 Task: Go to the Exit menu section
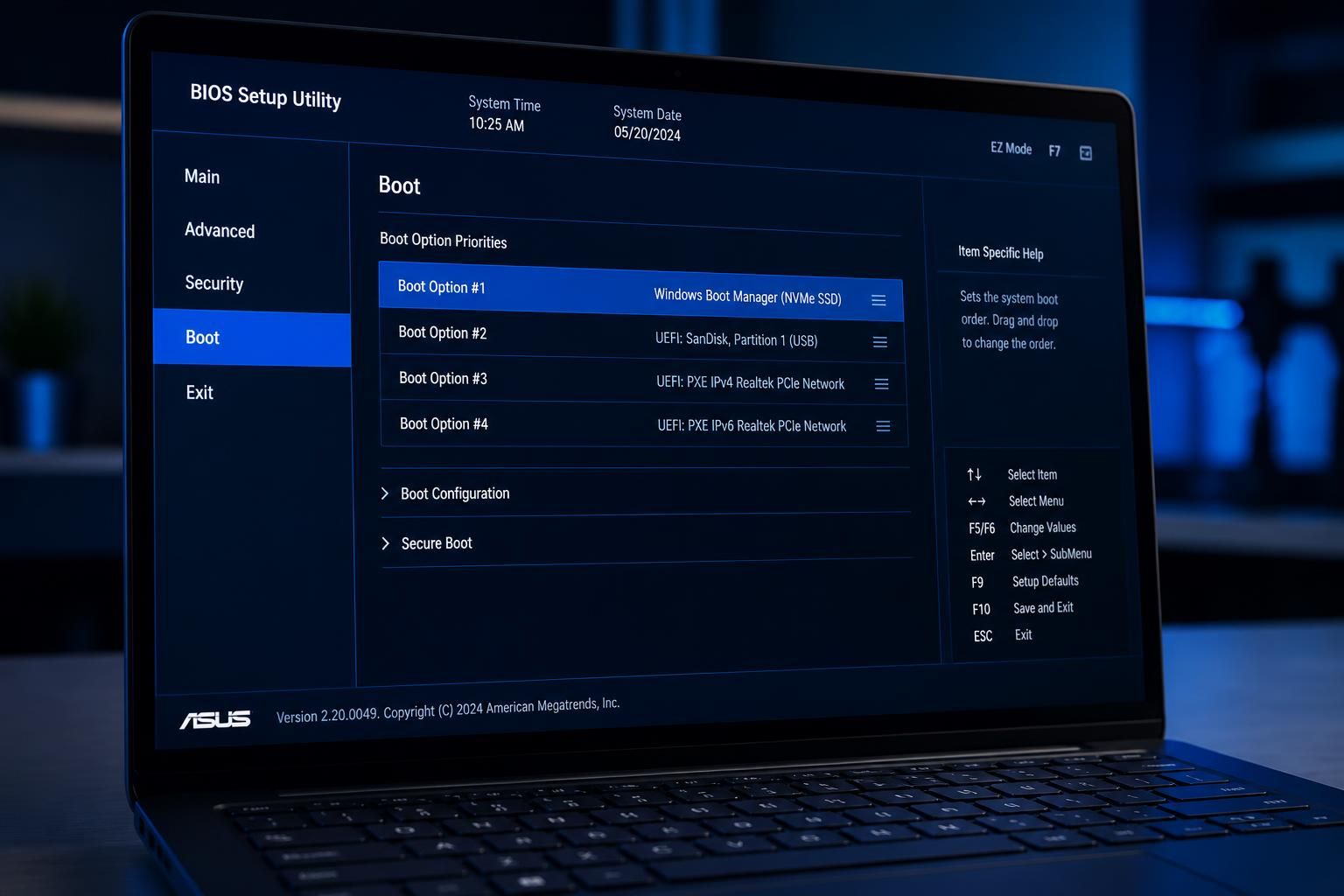(x=199, y=392)
